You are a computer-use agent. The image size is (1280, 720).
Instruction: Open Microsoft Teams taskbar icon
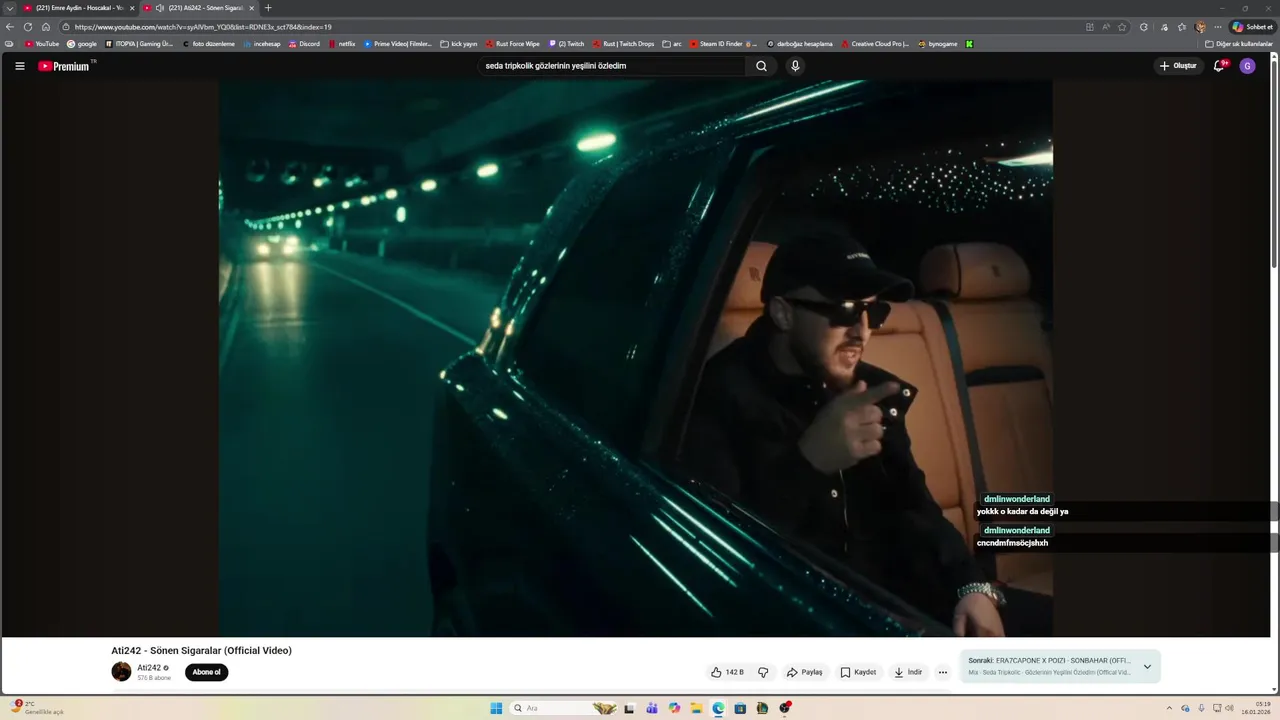click(652, 708)
